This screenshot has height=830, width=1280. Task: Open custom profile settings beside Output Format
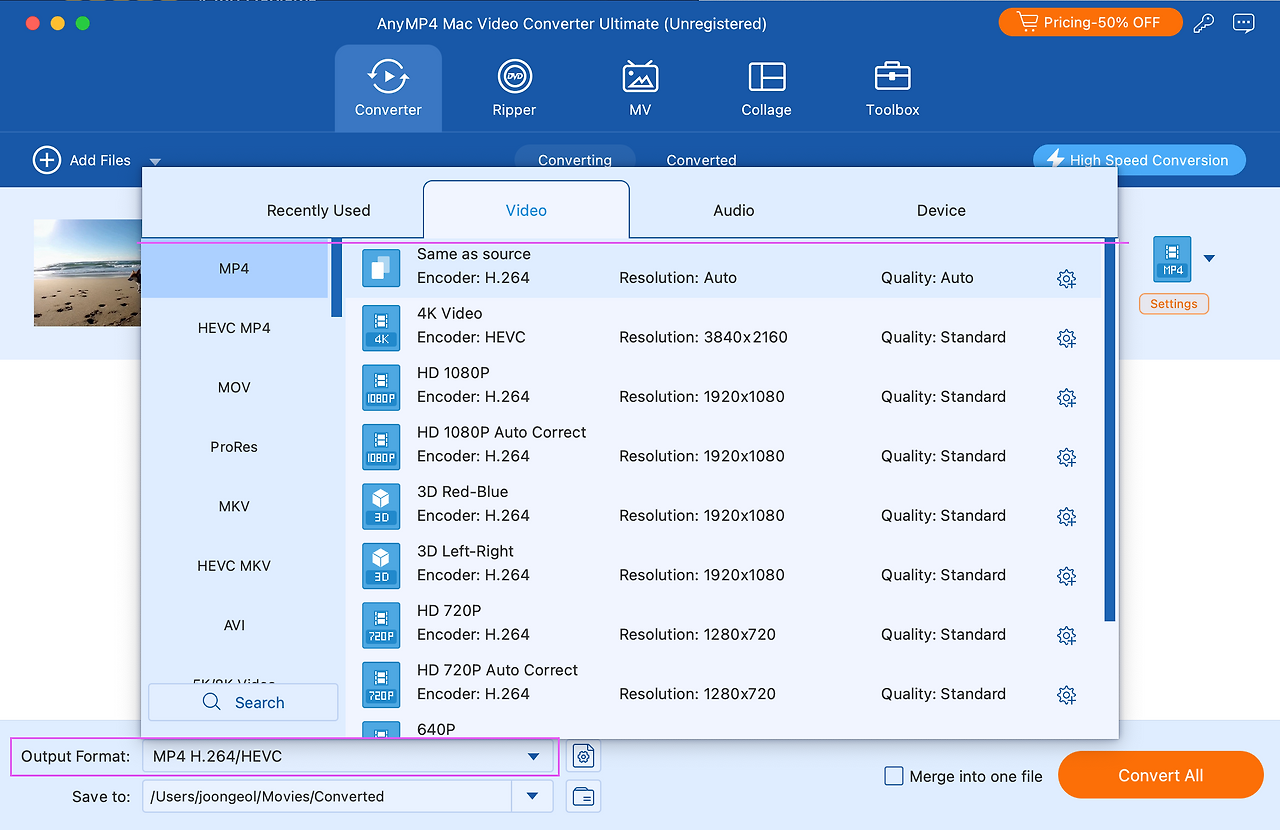pos(584,756)
